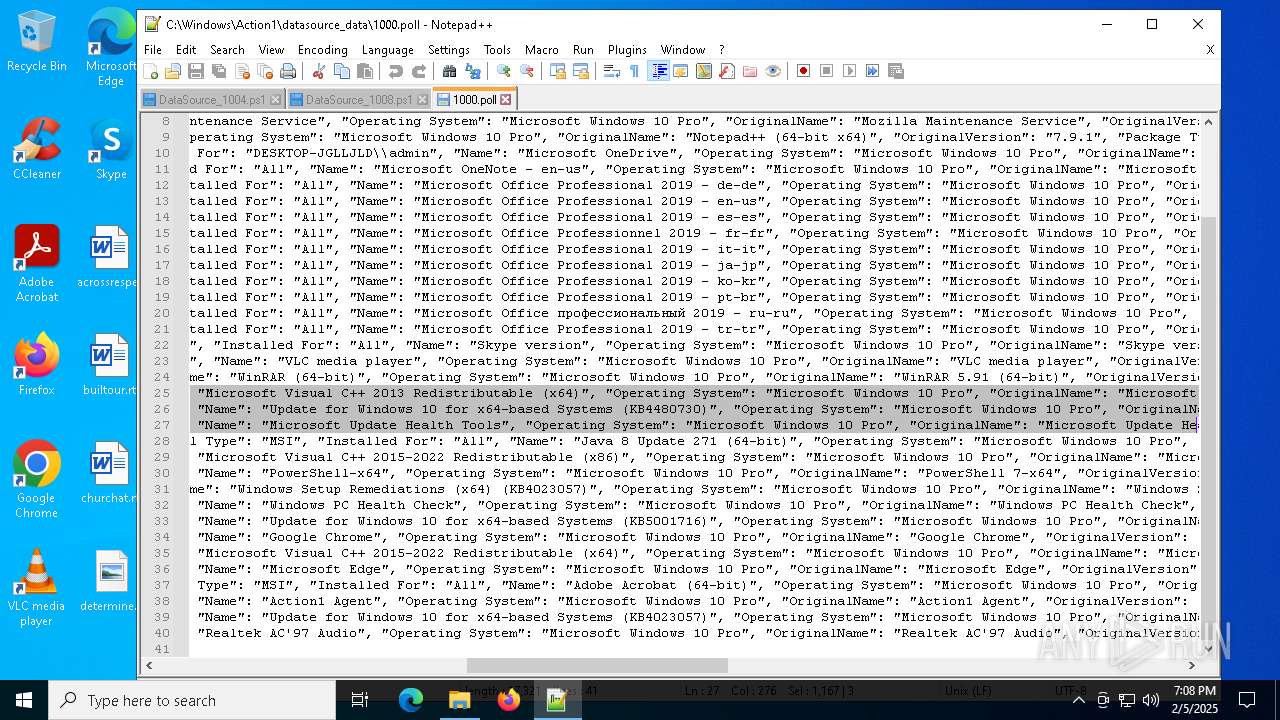The image size is (1280, 720).
Task: Toggle file monitoring eye icon
Action: [x=773, y=71]
